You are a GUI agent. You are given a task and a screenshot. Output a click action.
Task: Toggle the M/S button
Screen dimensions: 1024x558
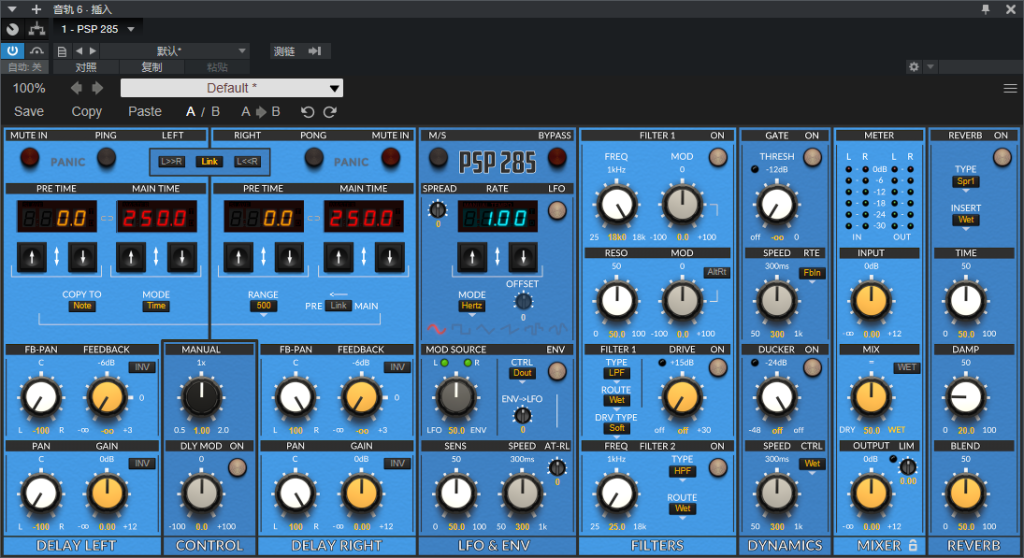pyautogui.click(x=438, y=157)
